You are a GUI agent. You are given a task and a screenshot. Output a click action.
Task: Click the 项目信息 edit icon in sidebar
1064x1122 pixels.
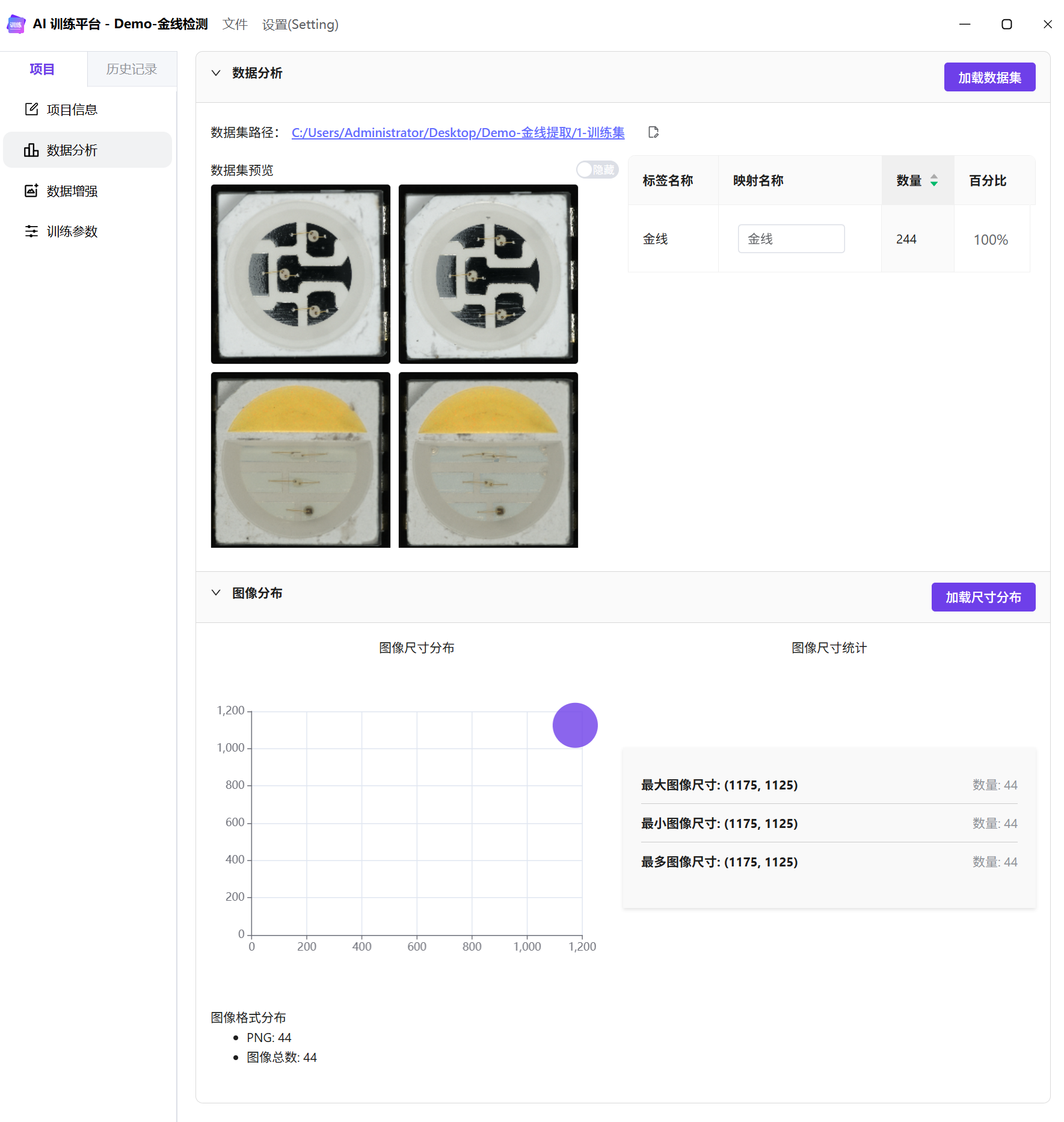[31, 109]
